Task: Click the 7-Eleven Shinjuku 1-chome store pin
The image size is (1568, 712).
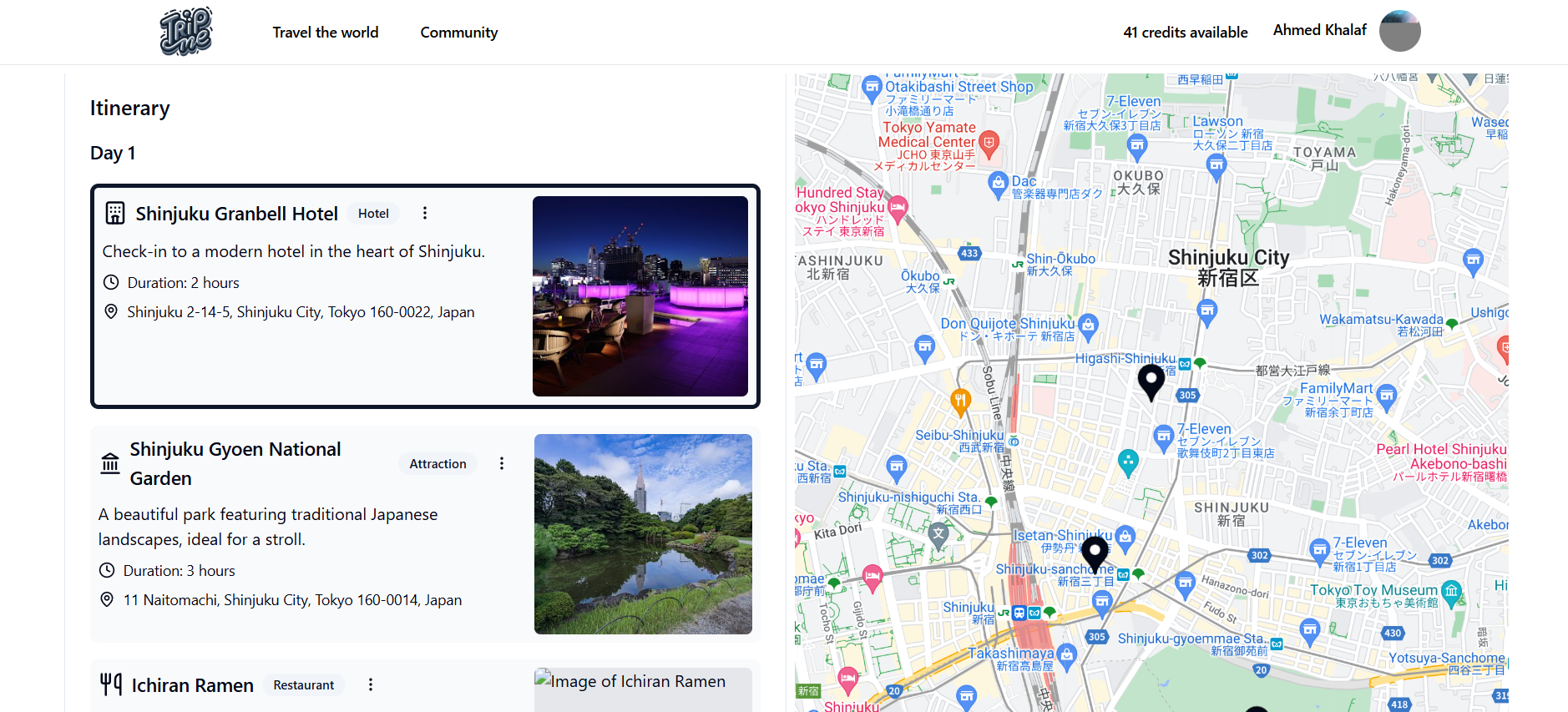Action: coord(1319,552)
